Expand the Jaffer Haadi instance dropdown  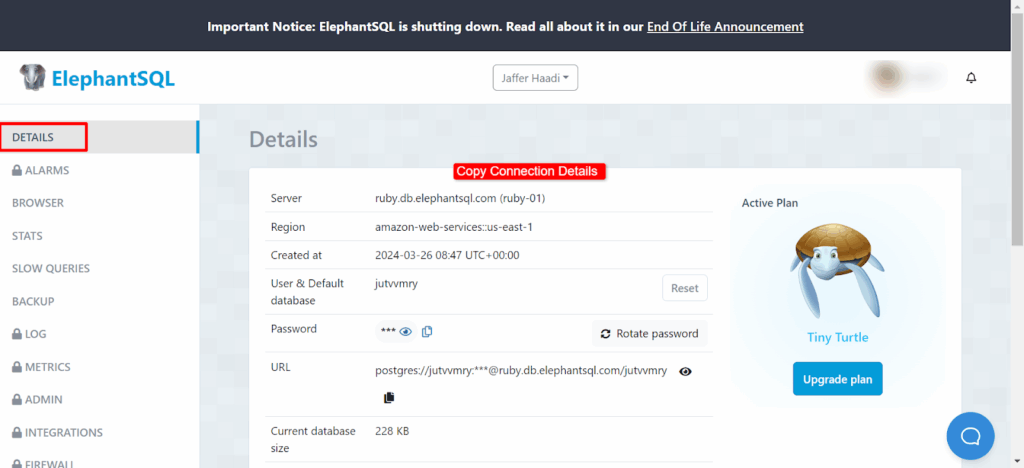point(535,78)
